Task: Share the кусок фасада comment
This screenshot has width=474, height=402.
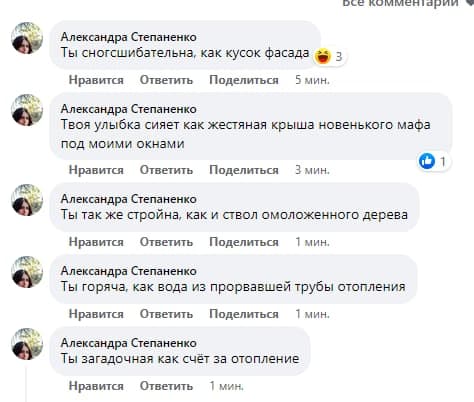Action: click(244, 80)
